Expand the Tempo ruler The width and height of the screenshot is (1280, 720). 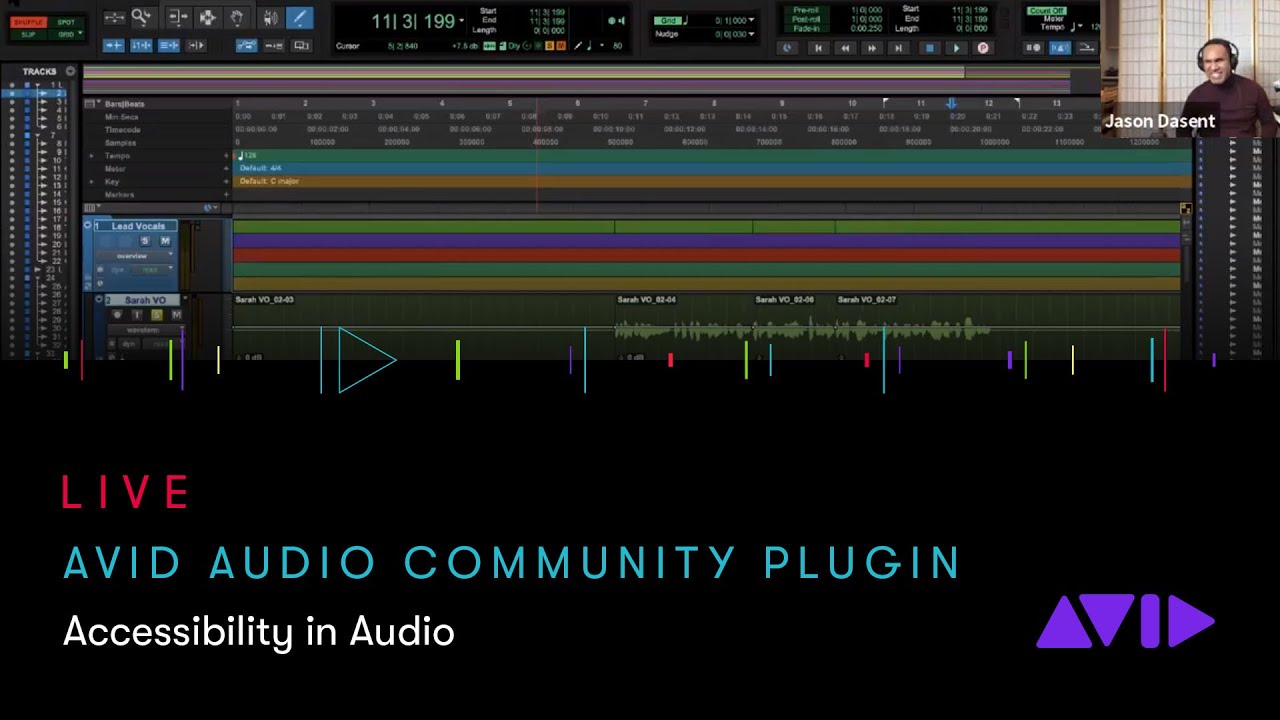[x=91, y=156]
